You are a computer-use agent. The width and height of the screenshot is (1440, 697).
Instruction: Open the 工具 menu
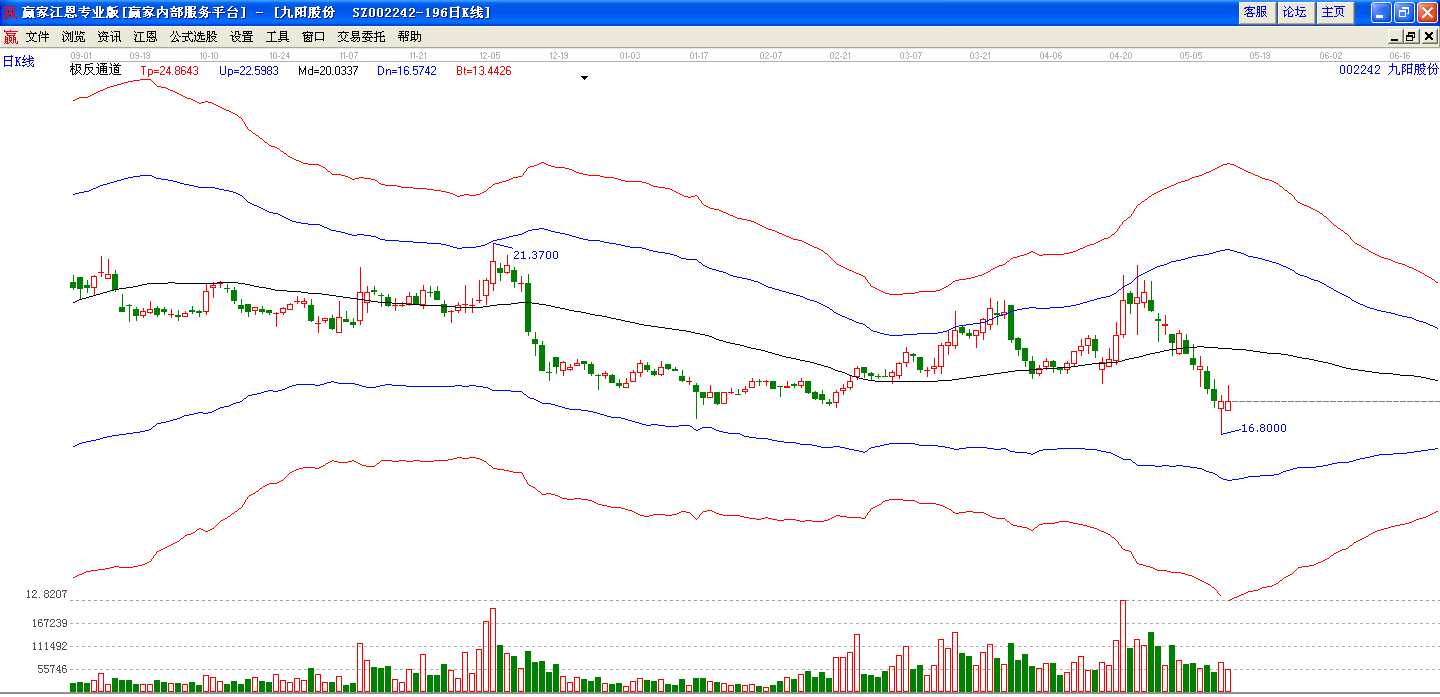277,37
